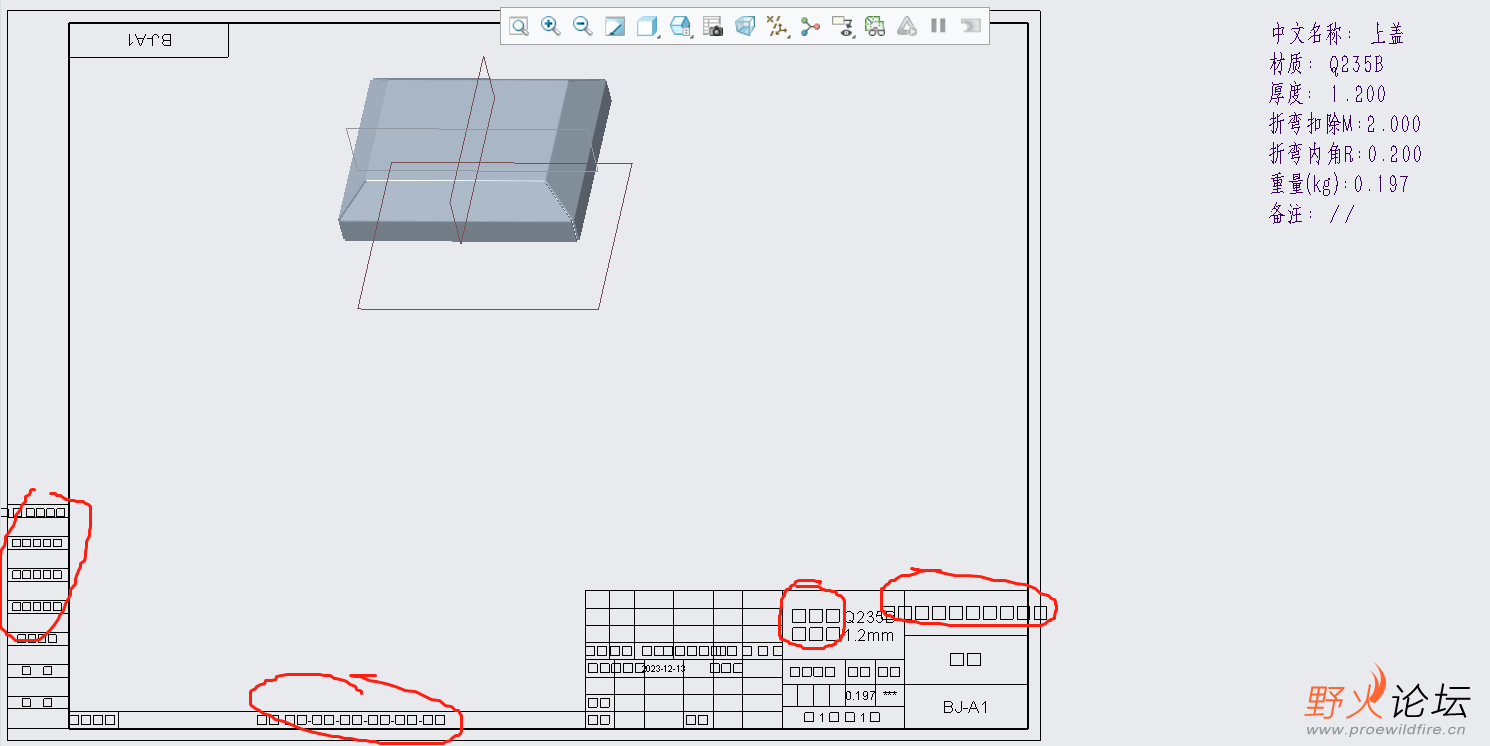Open the View Manager camera icon
The image size is (1490, 746).
pos(713,26)
